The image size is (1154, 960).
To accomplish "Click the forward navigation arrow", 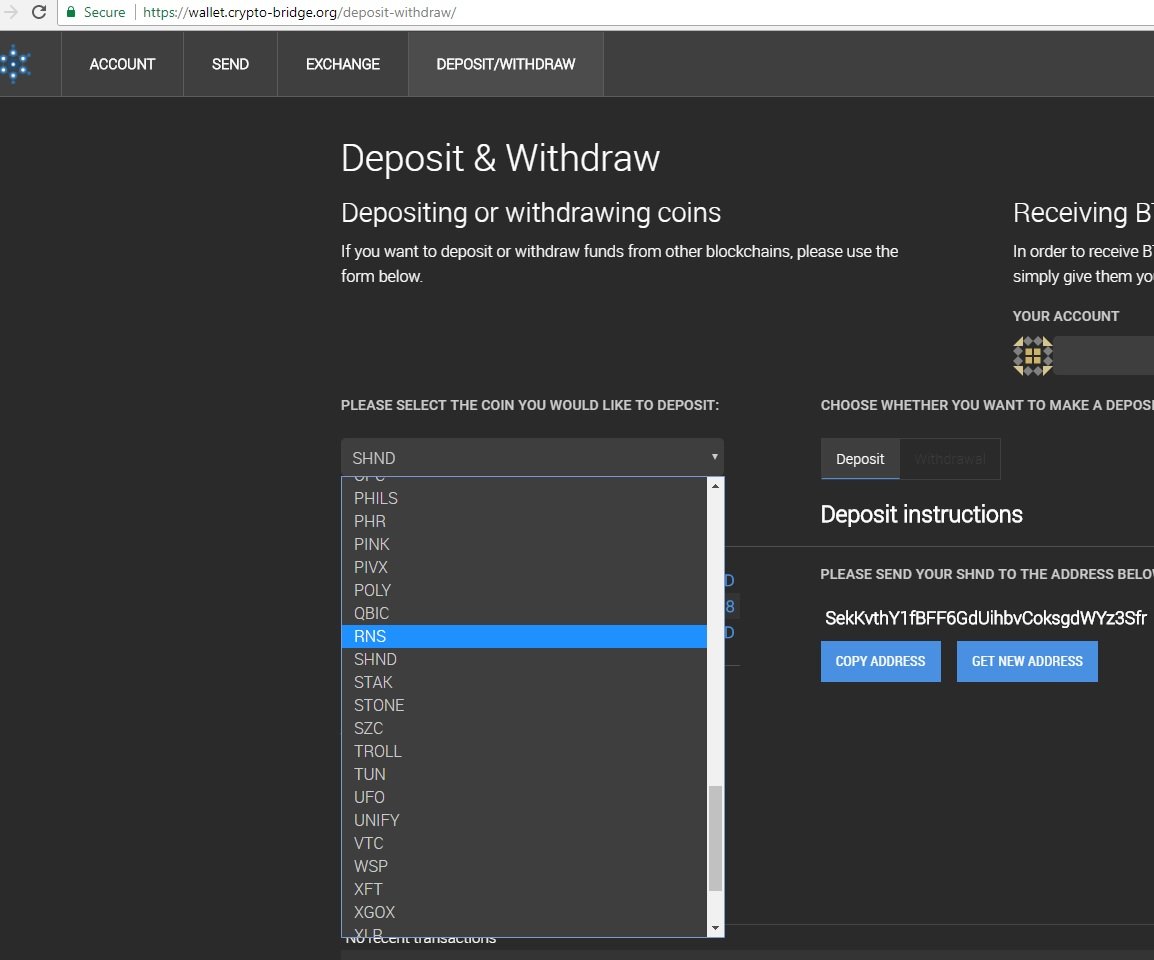I will point(10,12).
